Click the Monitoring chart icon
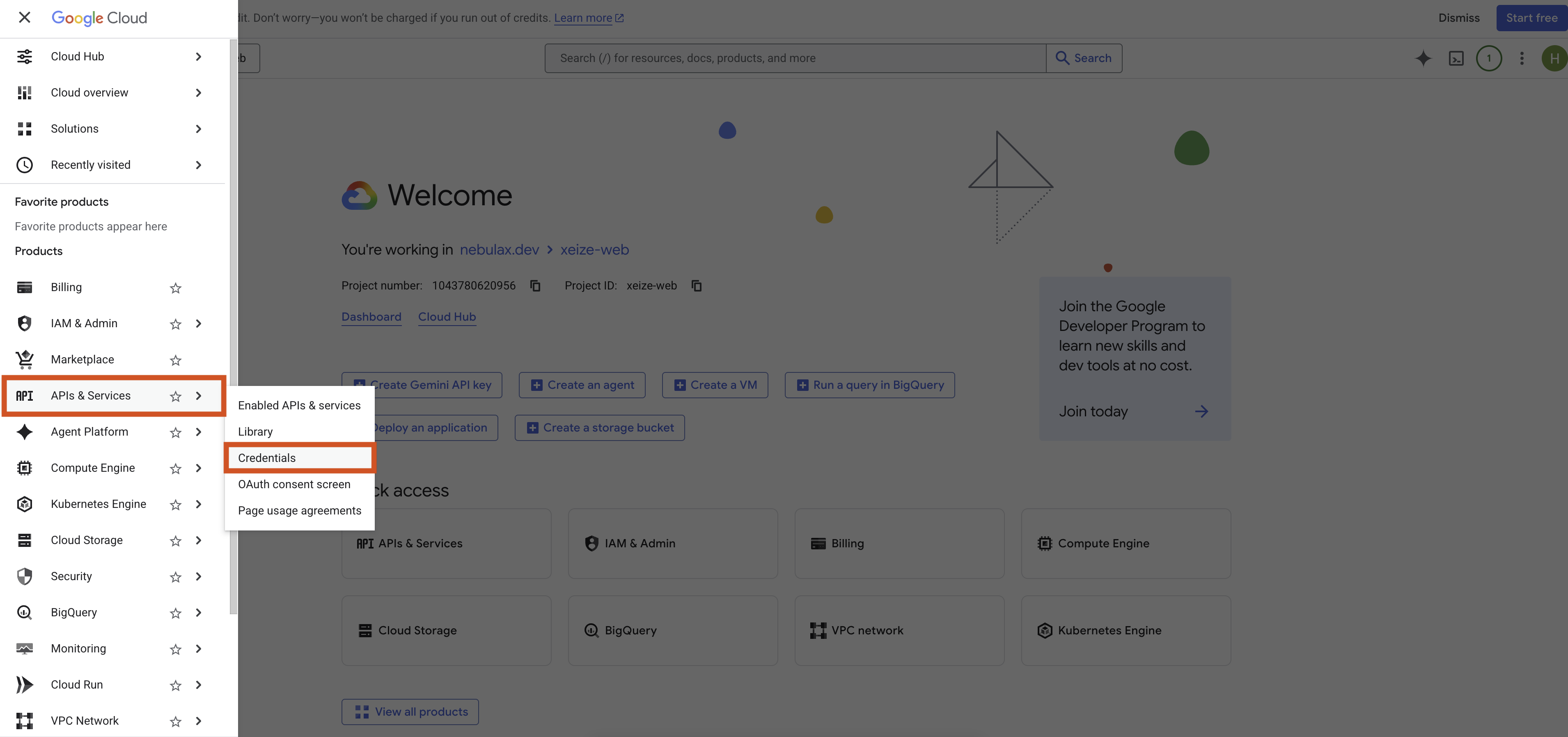Viewport: 1568px width, 737px height. click(24, 649)
